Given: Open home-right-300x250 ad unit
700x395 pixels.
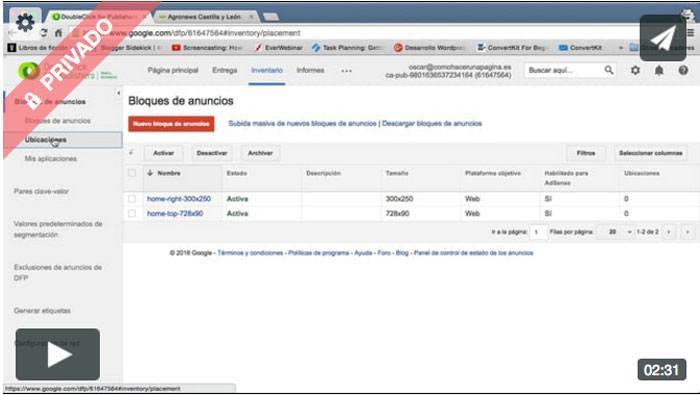Looking at the screenshot, I should click(x=179, y=199).
